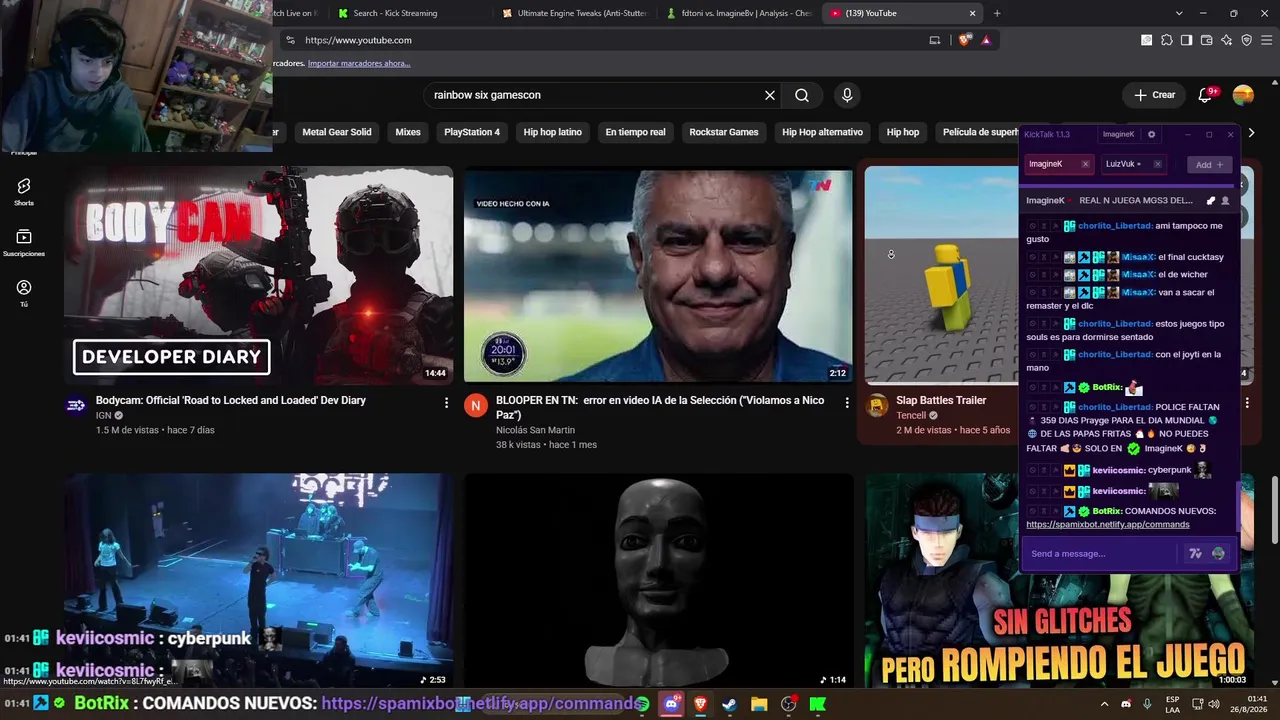Click Importar marcadores ahora link
1280x720 pixels.
point(359,63)
